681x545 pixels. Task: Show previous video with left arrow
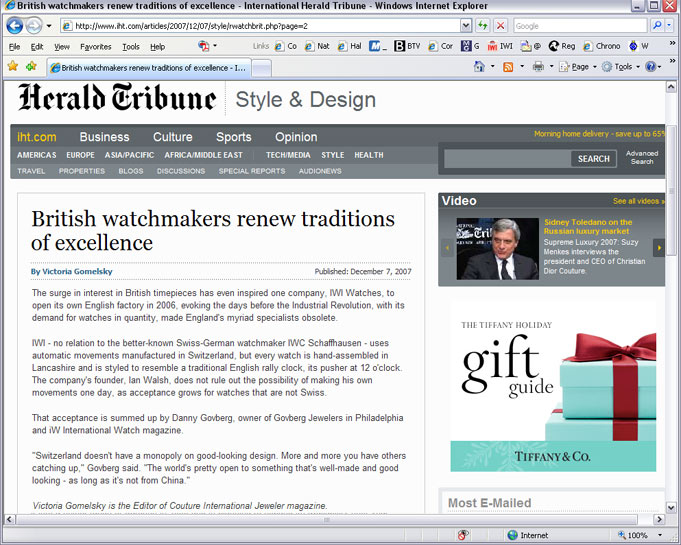447,248
